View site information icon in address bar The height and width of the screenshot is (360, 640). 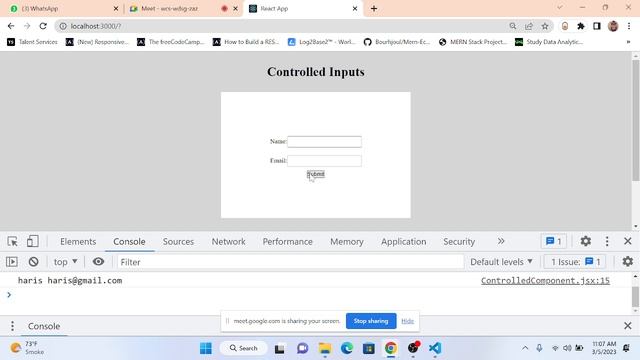tap(63, 26)
